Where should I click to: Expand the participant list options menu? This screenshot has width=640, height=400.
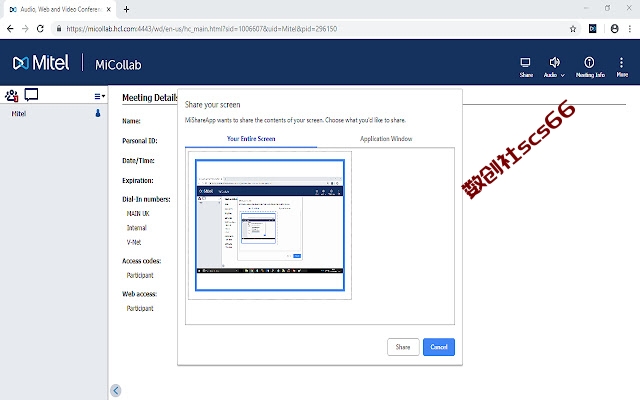pos(100,96)
